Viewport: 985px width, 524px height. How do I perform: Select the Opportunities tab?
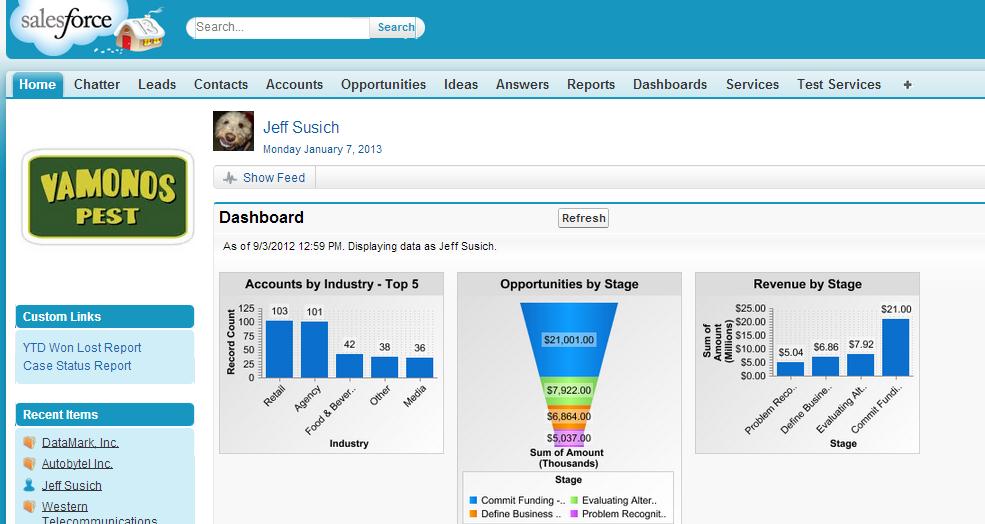click(383, 85)
